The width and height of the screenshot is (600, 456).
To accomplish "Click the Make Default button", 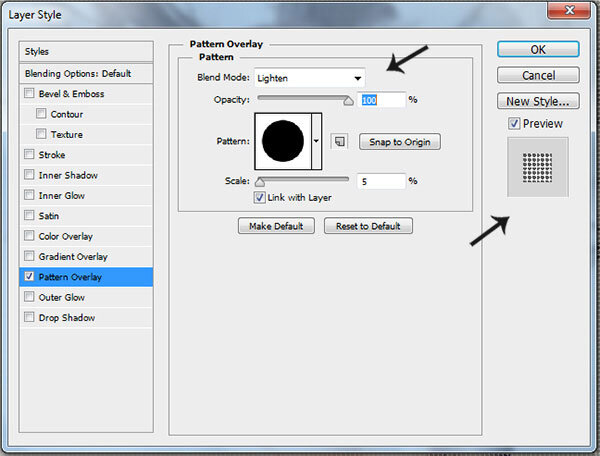I will 276,226.
